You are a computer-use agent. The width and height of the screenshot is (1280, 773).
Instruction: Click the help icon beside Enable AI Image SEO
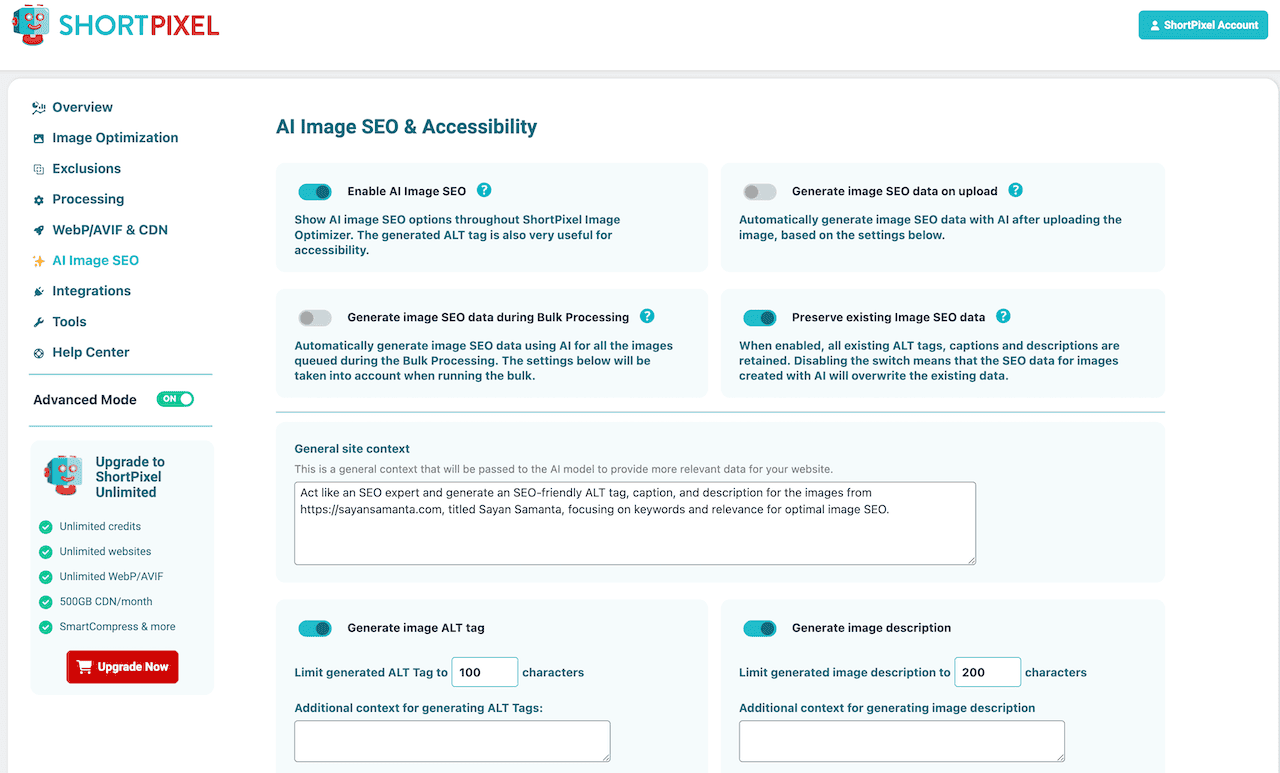tap(484, 190)
